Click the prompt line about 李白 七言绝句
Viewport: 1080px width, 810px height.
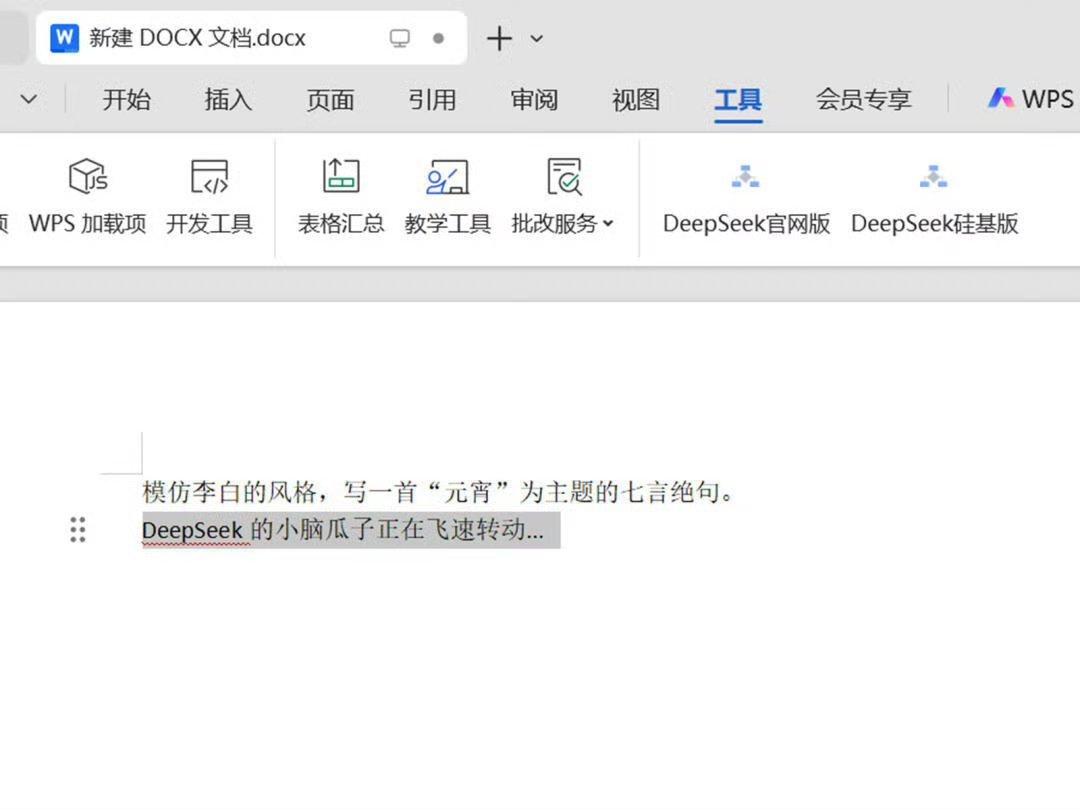click(439, 492)
